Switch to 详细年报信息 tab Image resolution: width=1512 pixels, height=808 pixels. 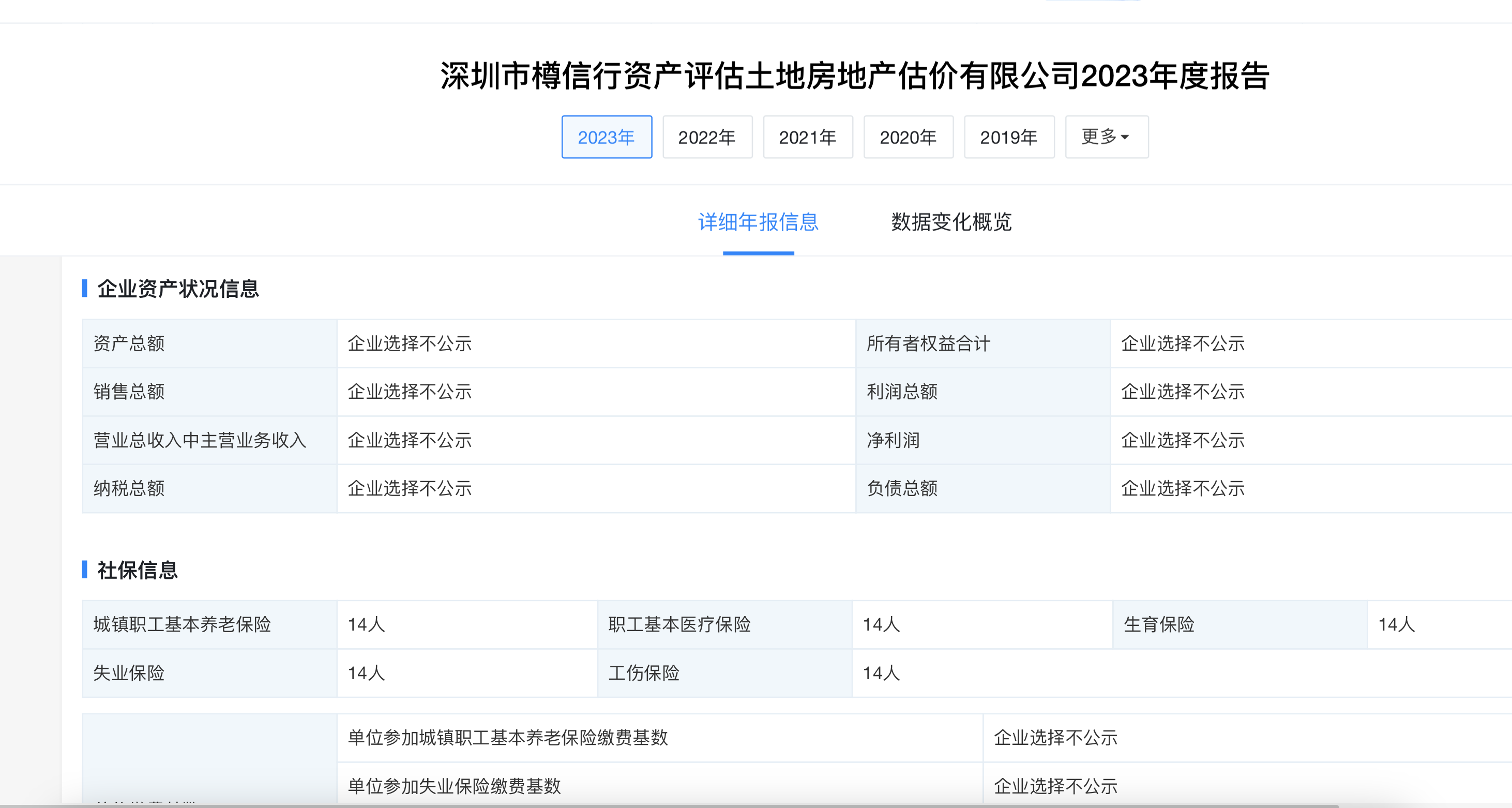758,222
